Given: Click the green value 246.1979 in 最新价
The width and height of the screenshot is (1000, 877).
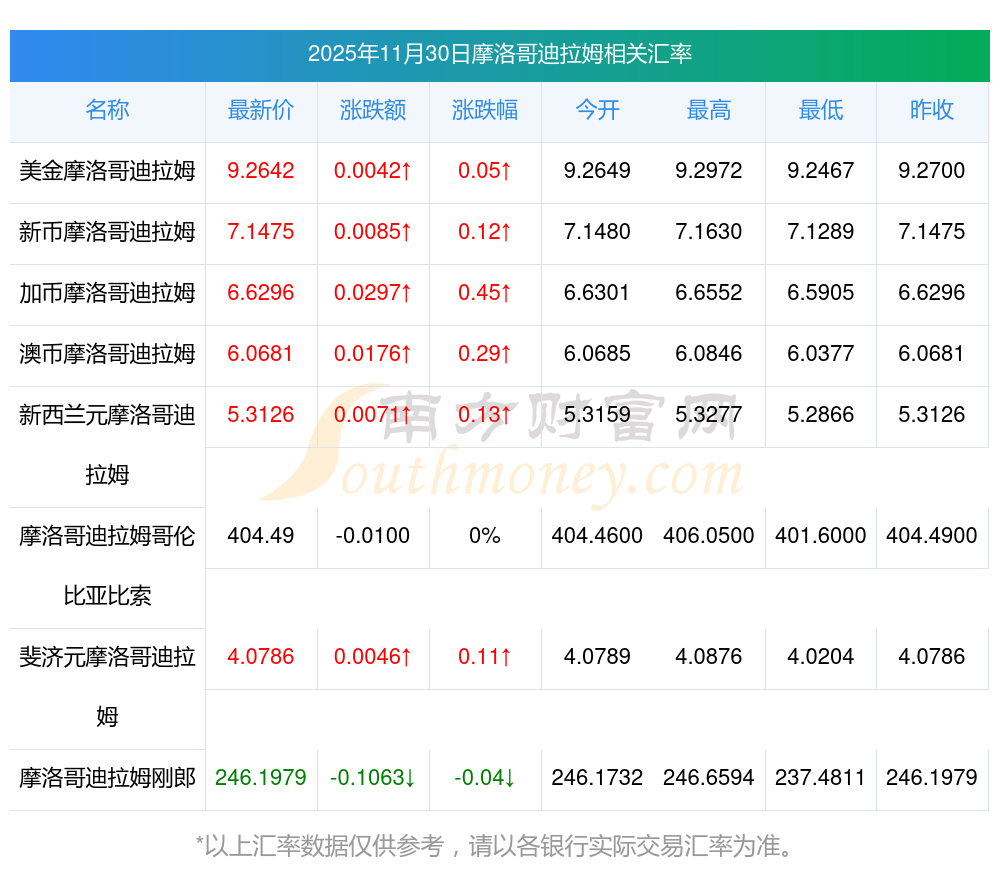Looking at the screenshot, I should (261, 778).
